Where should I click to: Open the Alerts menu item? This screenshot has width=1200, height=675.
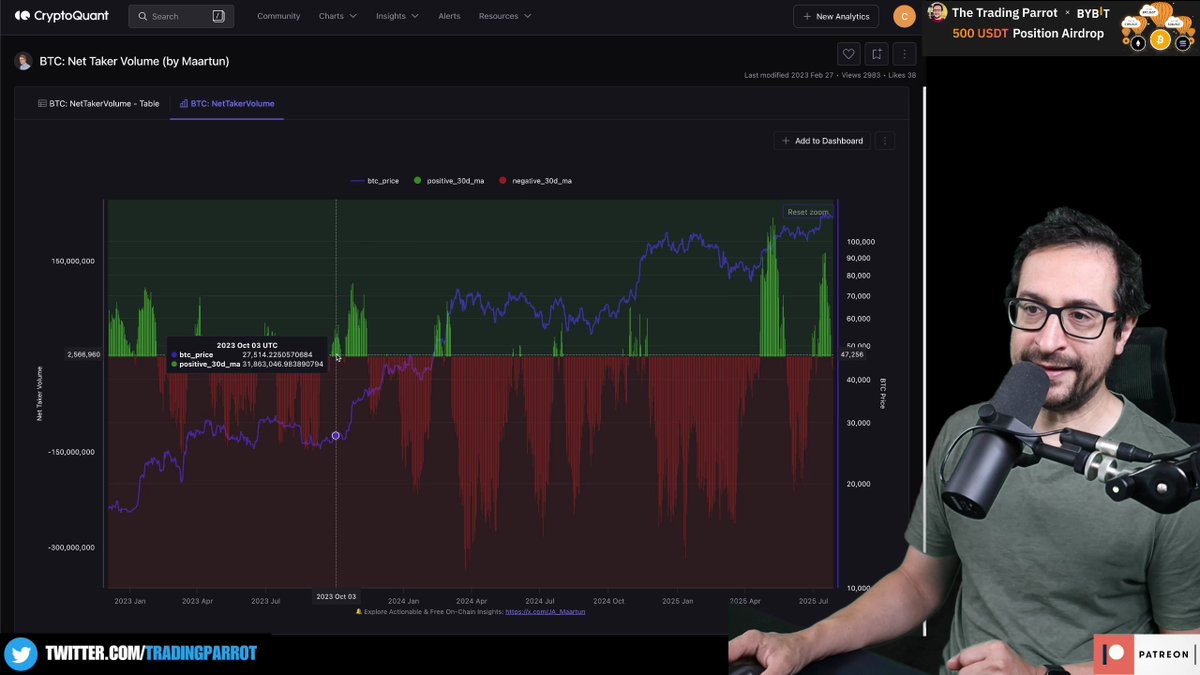pyautogui.click(x=449, y=16)
